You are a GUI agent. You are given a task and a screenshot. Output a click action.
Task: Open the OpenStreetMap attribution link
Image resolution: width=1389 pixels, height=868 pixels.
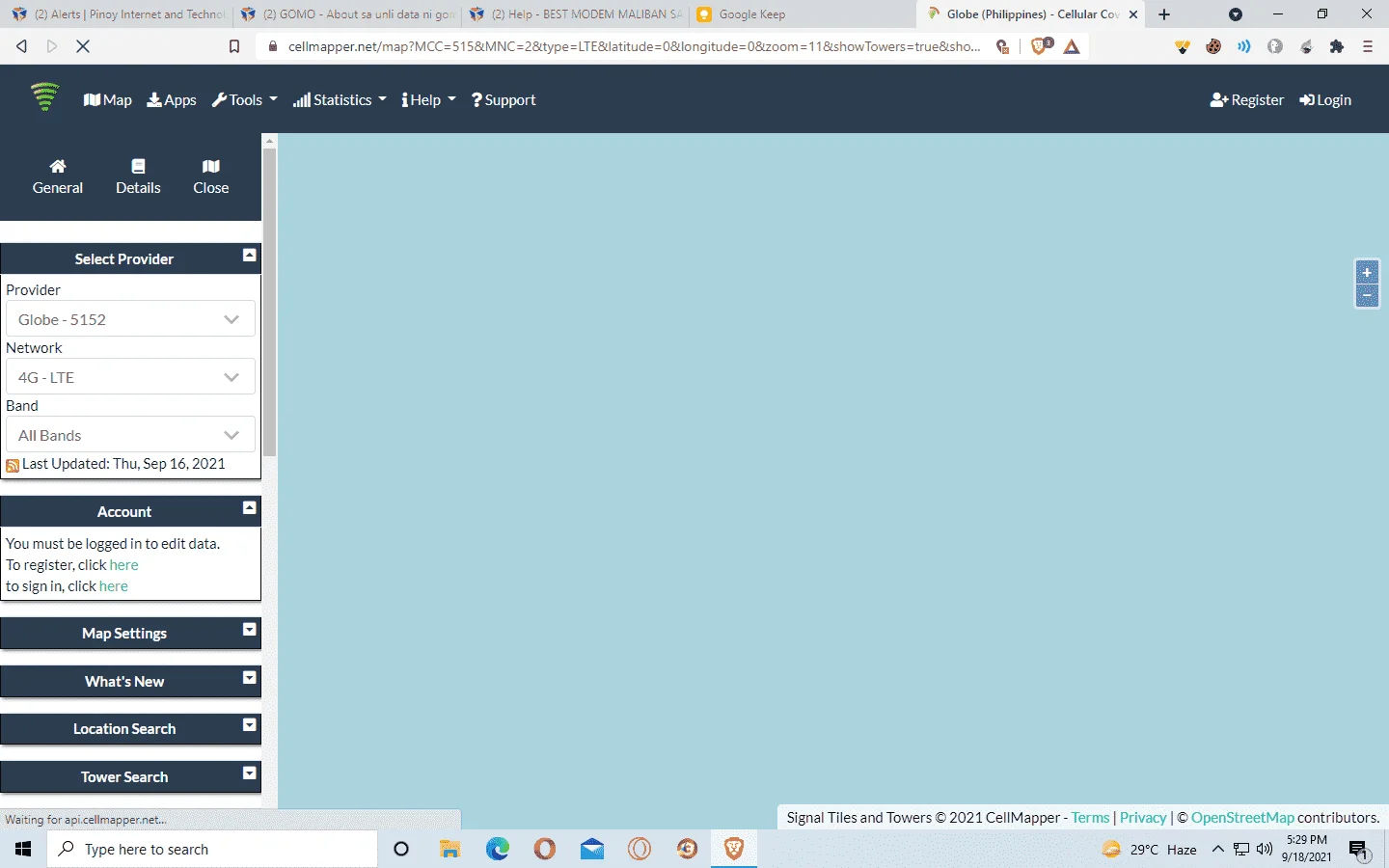(1242, 818)
